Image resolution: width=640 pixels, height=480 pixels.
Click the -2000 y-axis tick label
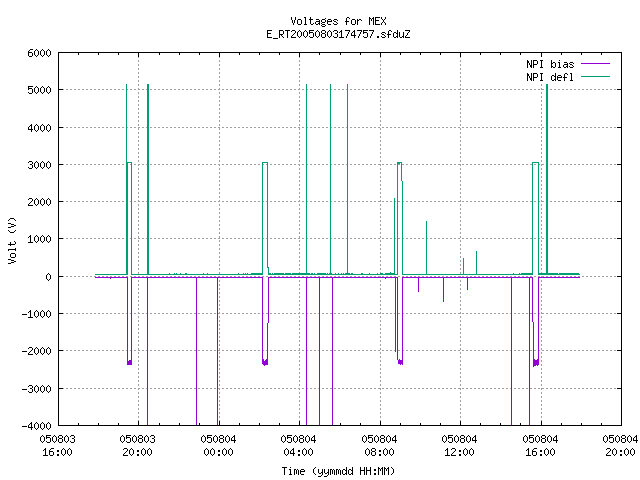coord(36,351)
